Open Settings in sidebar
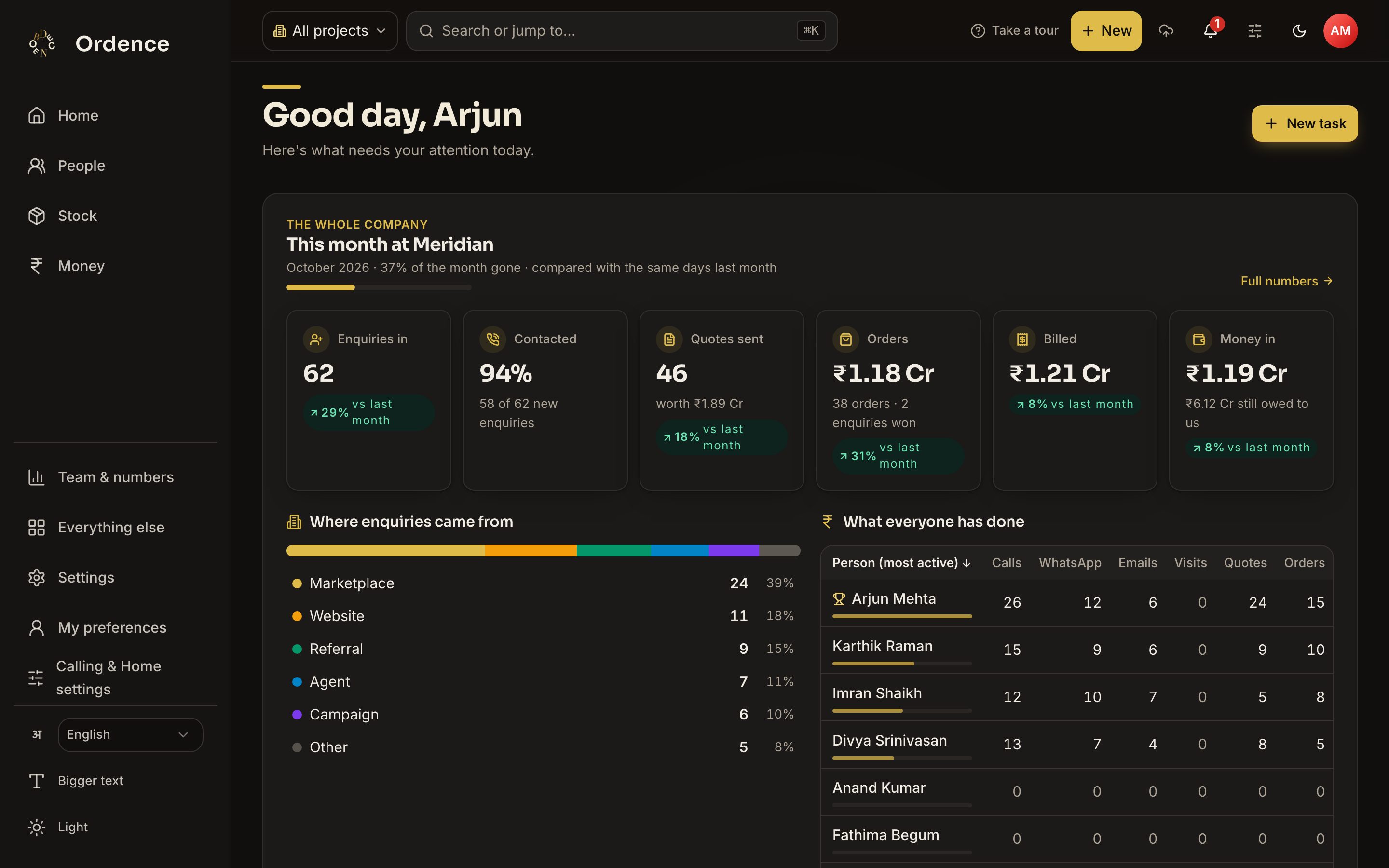This screenshot has width=1389, height=868. point(115,577)
